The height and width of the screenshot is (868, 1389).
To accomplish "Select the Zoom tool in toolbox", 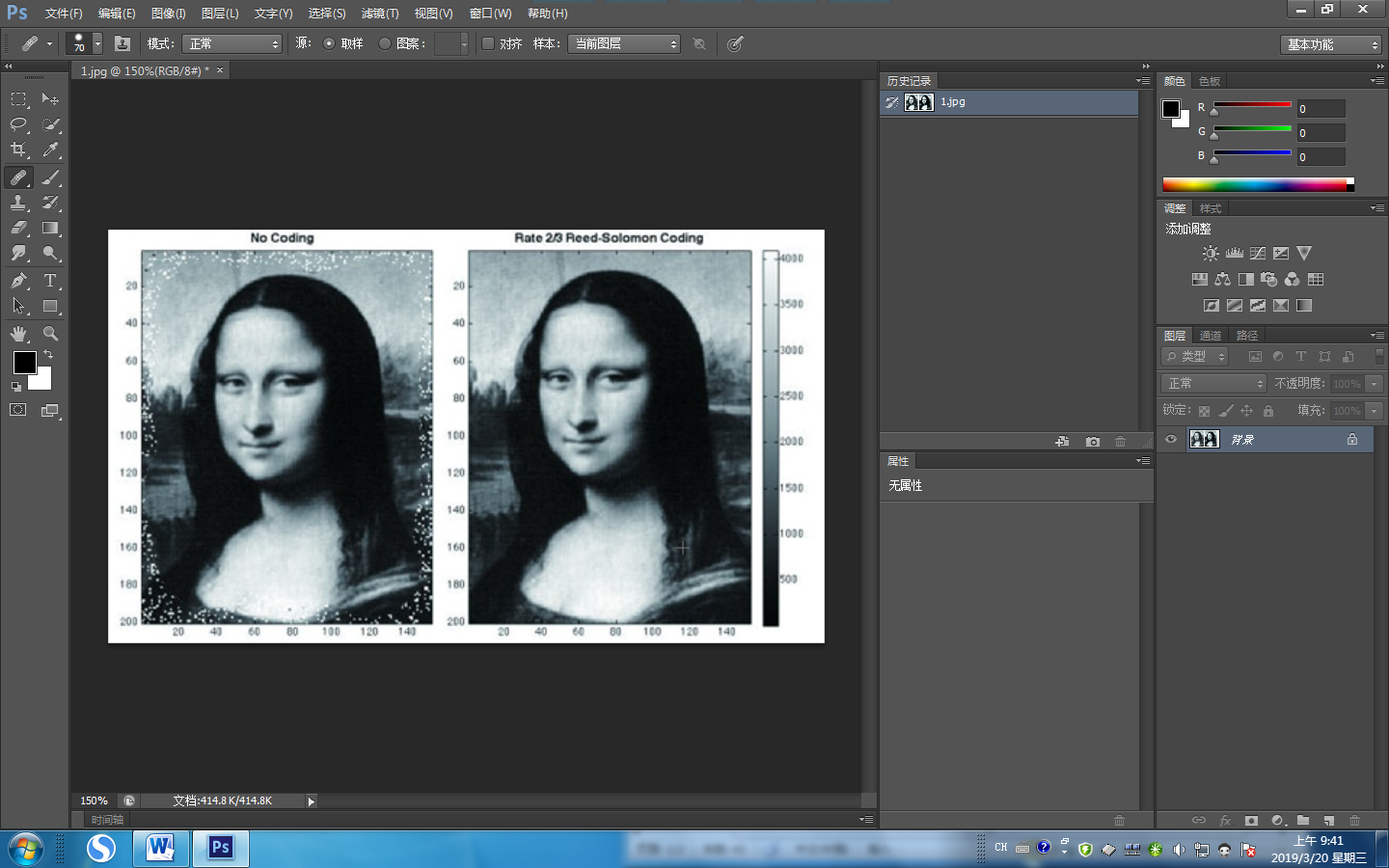I will [50, 334].
